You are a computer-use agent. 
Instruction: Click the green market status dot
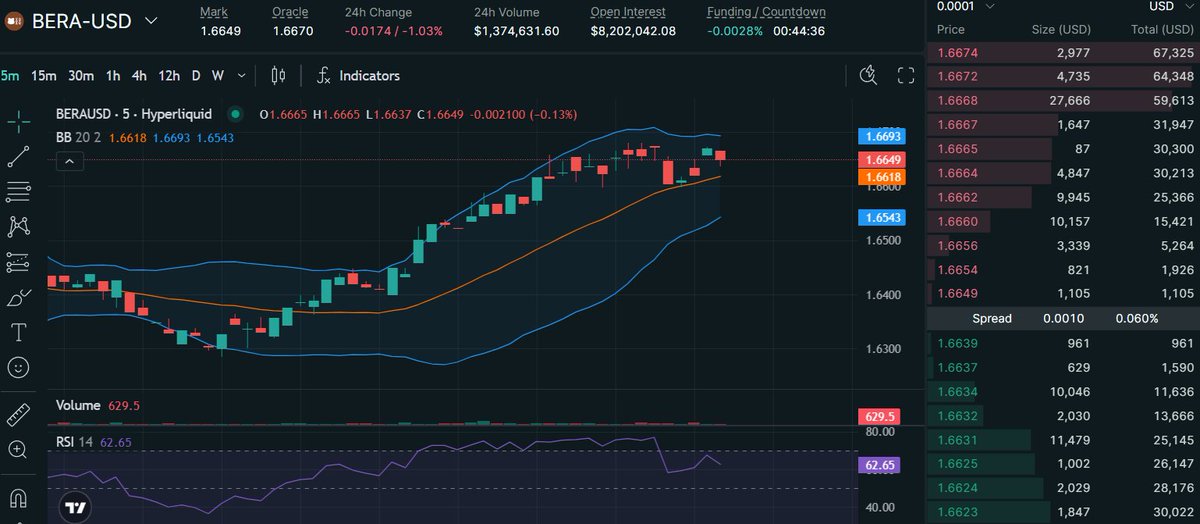(x=236, y=114)
